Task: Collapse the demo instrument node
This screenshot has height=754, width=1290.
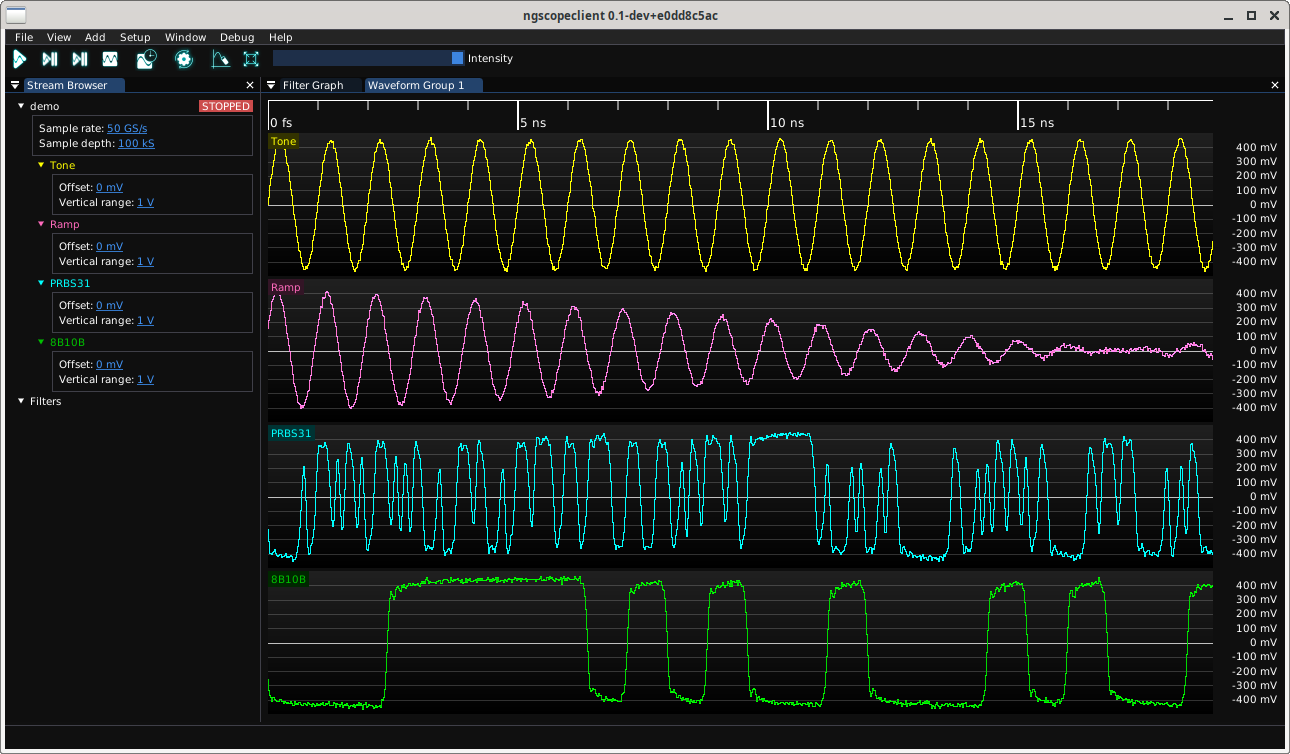Action: pos(21,105)
